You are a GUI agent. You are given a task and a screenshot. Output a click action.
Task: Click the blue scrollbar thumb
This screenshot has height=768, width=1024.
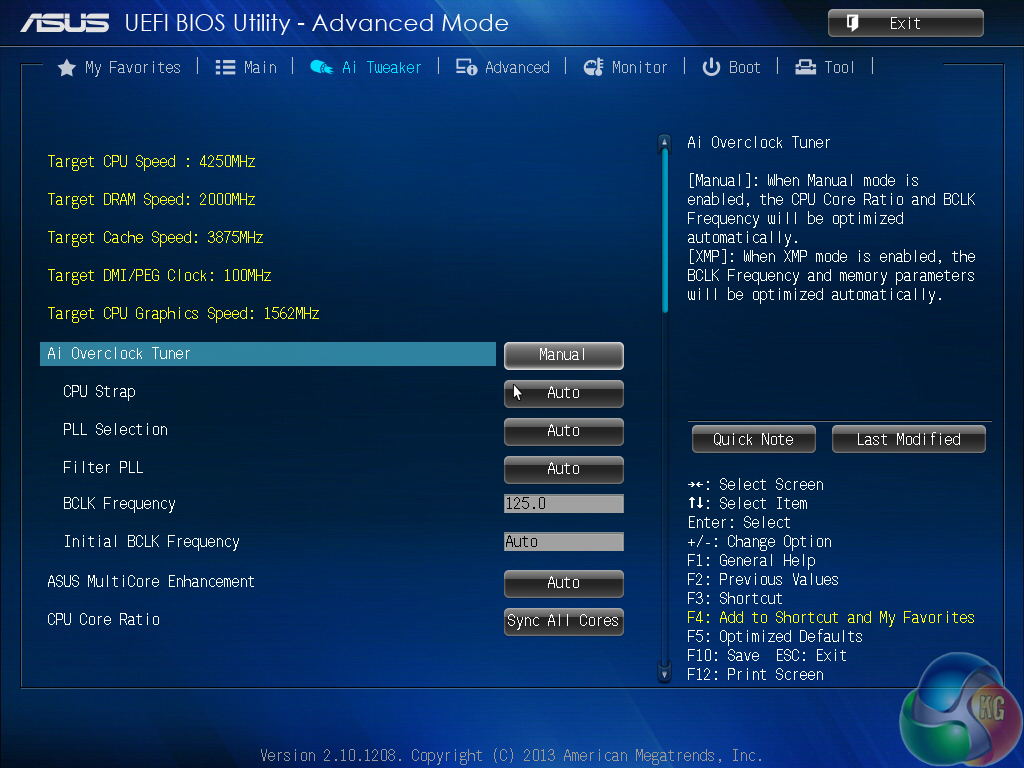(665, 231)
